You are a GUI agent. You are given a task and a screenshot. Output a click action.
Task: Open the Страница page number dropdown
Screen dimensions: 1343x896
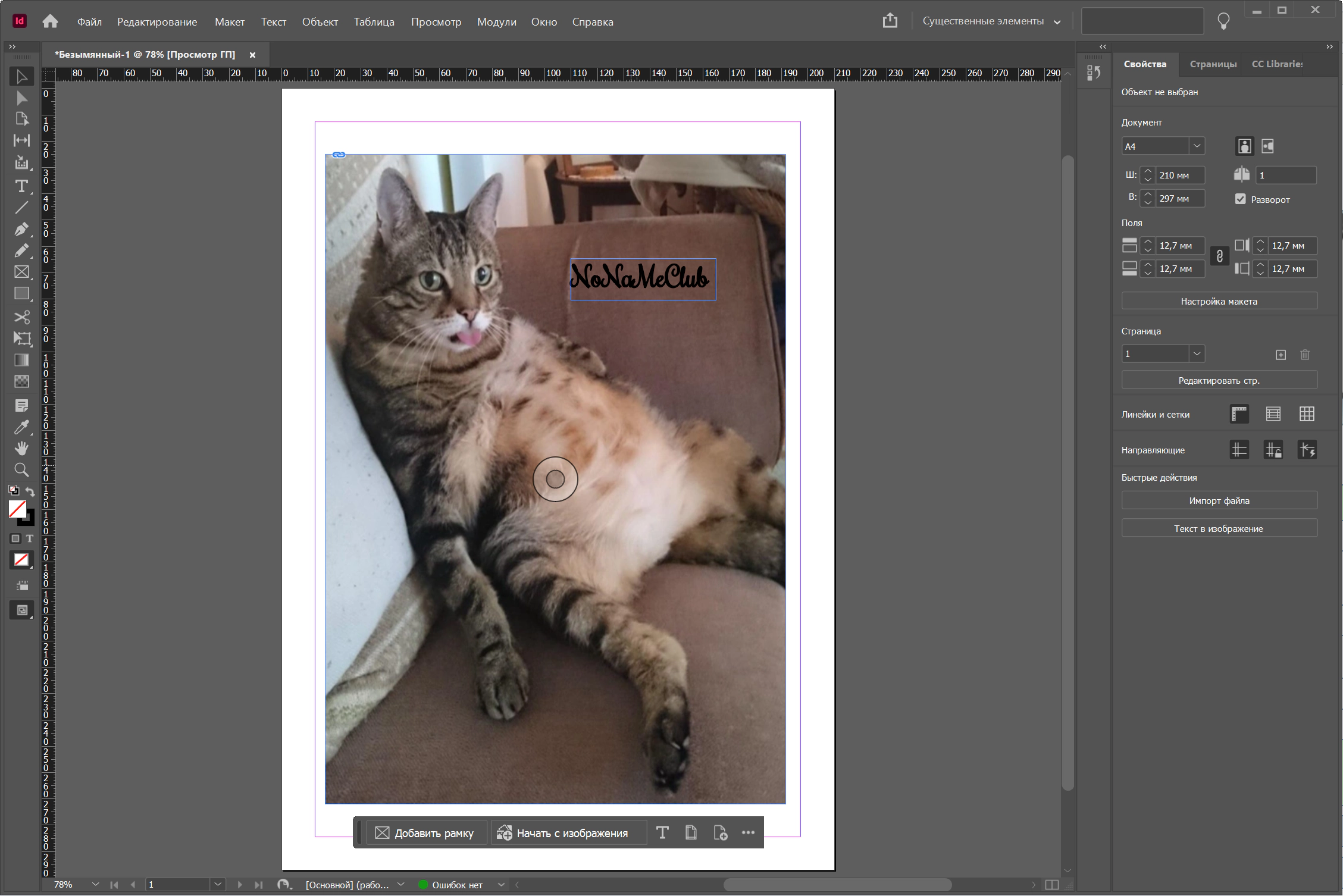[x=1197, y=354]
